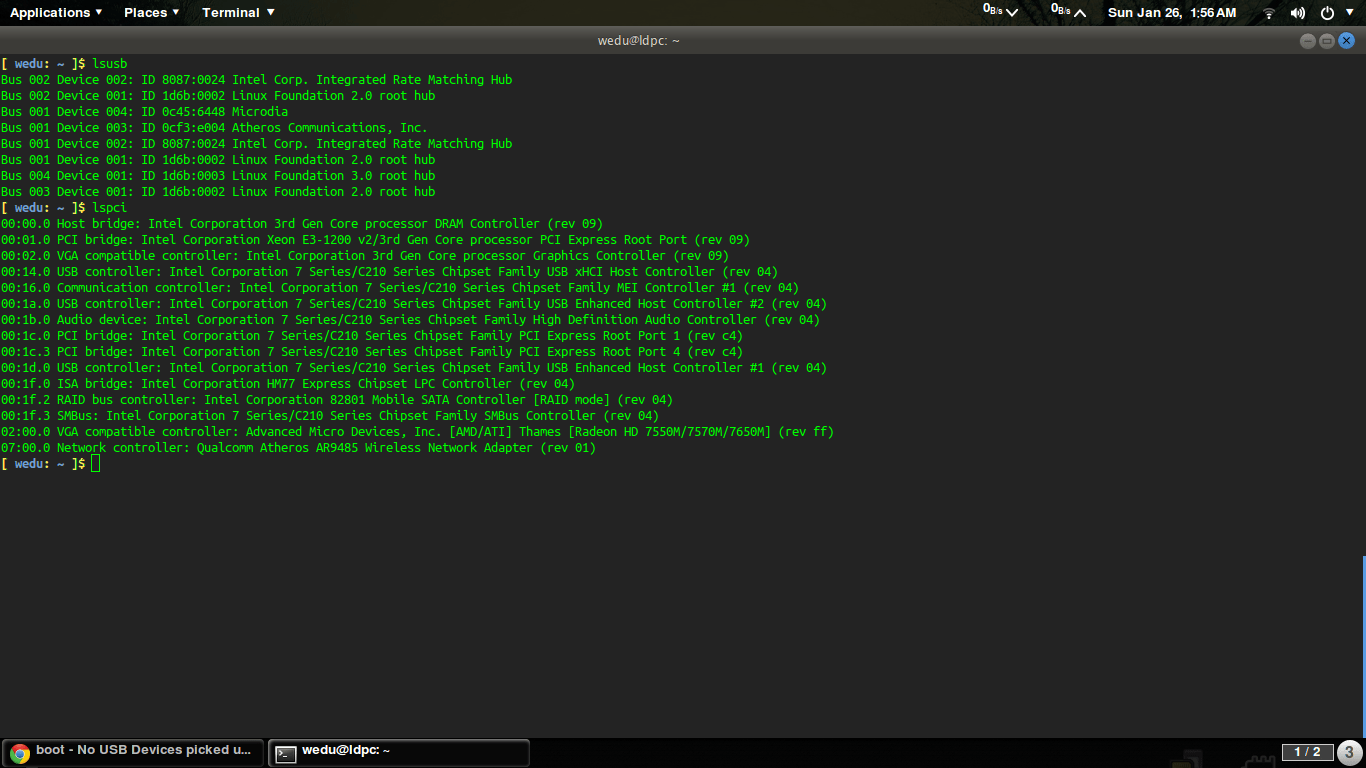Click the power icon in top panel

tap(1327, 13)
